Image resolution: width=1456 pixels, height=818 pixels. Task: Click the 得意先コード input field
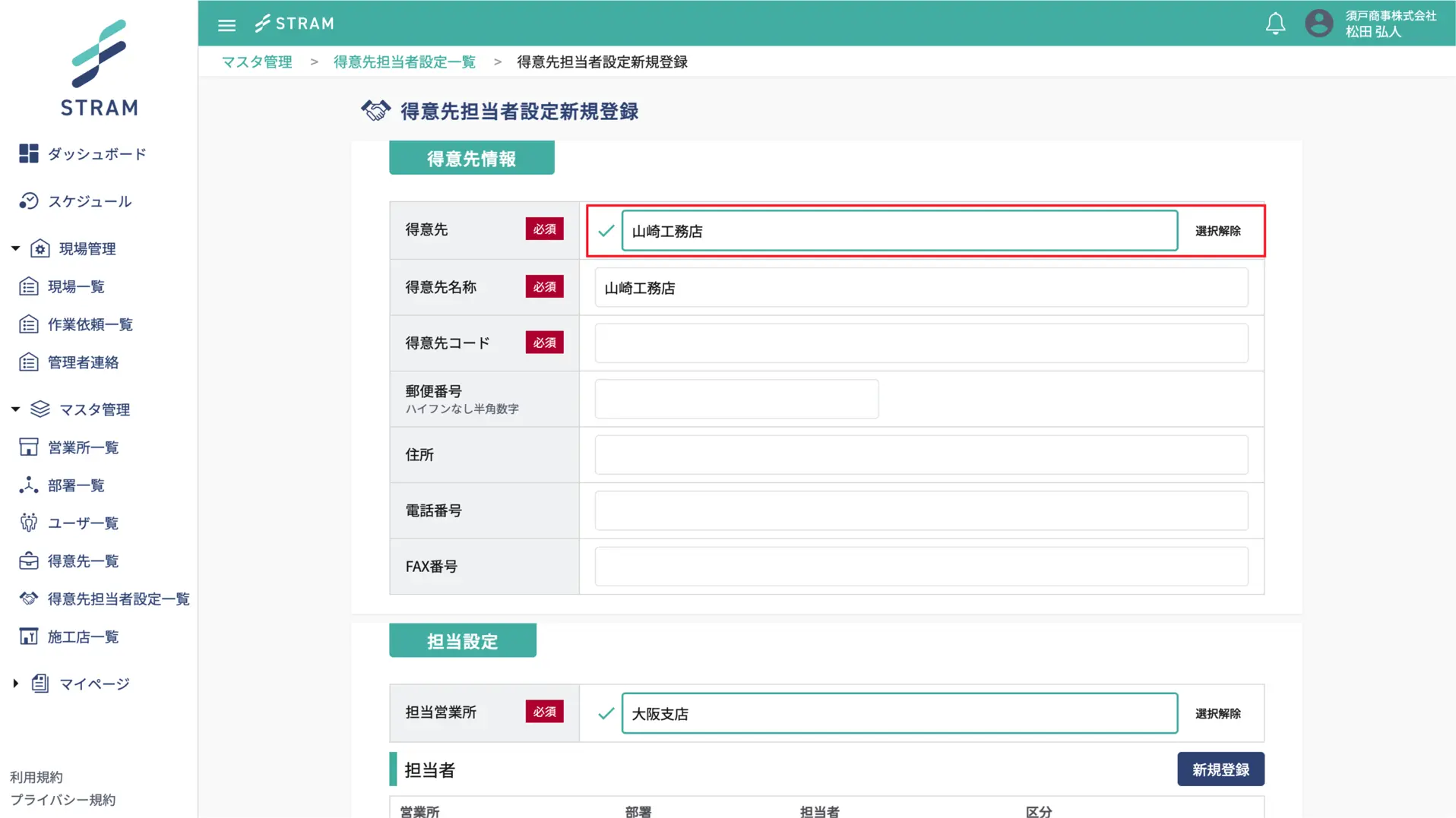pyautogui.click(x=920, y=343)
